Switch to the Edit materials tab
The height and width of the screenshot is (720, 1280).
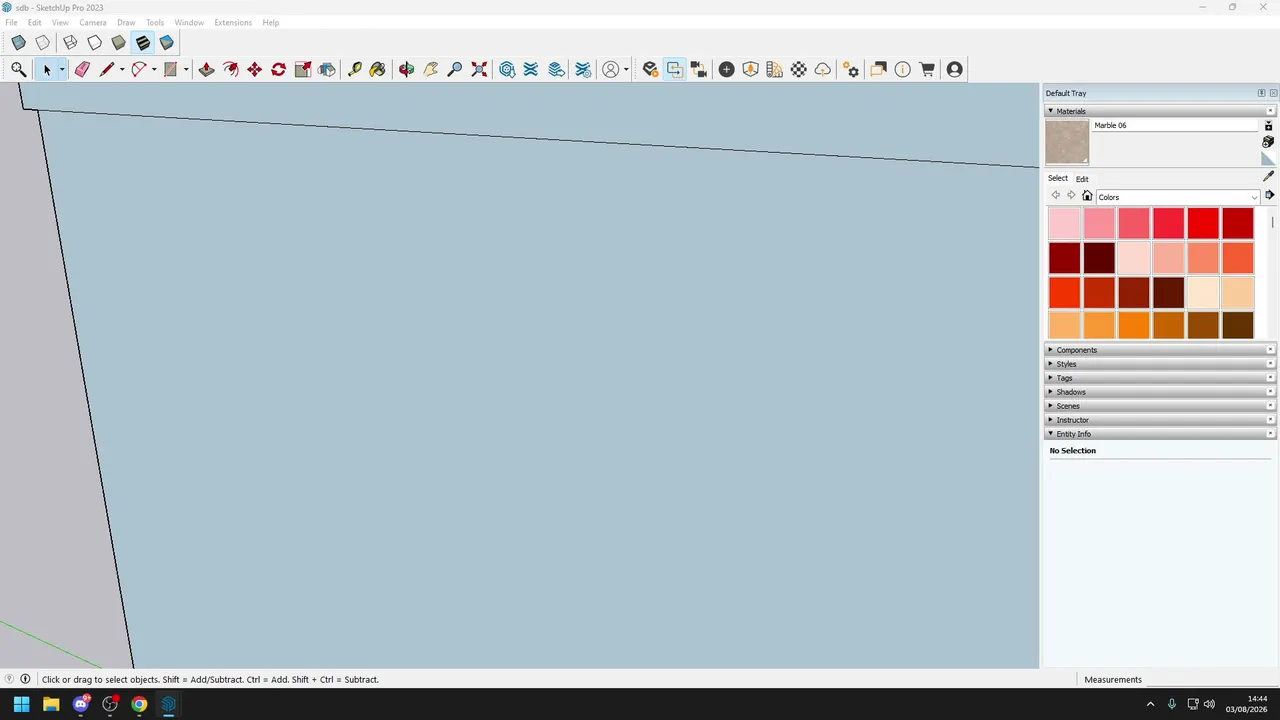(x=1082, y=179)
